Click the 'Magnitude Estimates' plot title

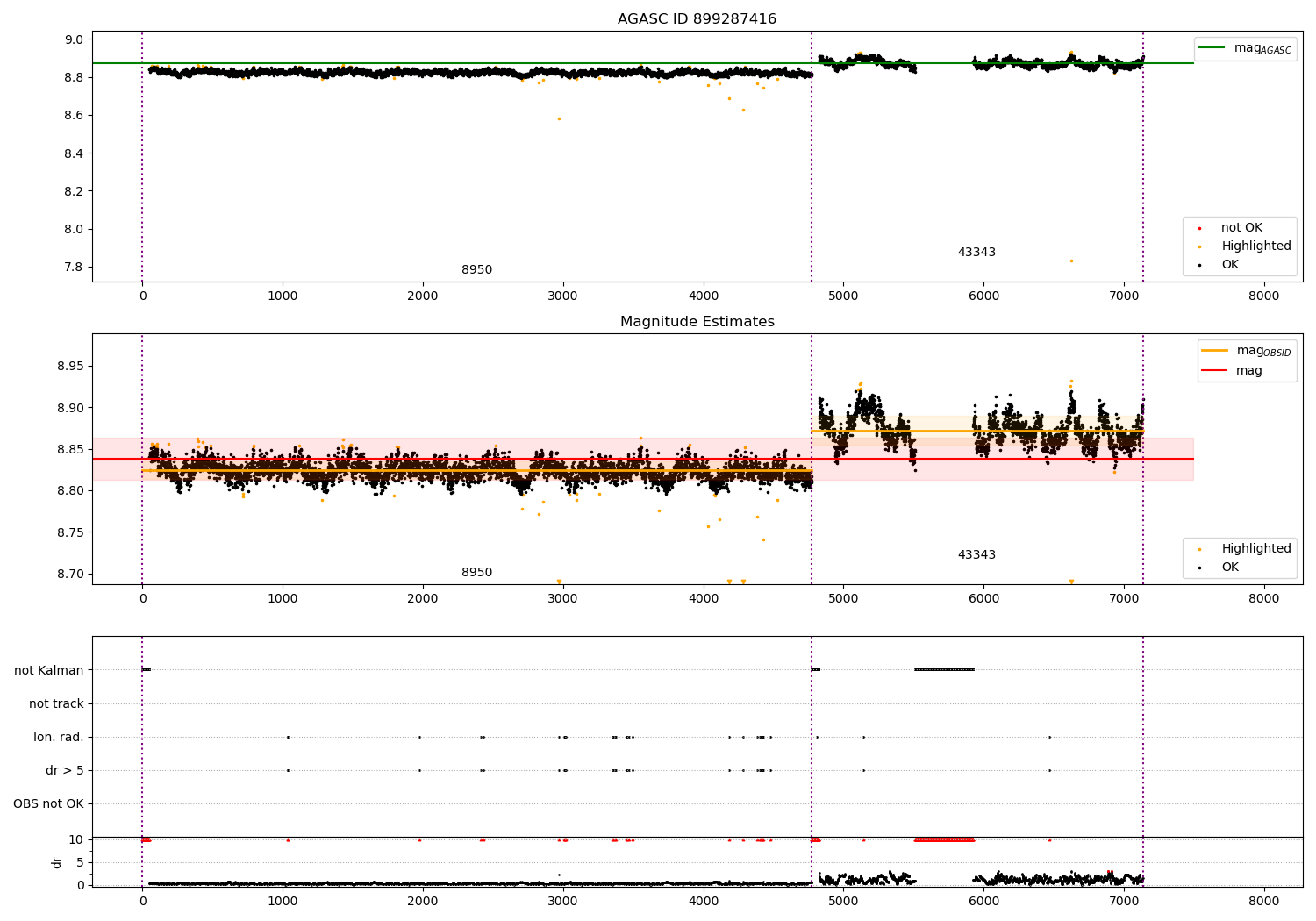click(697, 322)
